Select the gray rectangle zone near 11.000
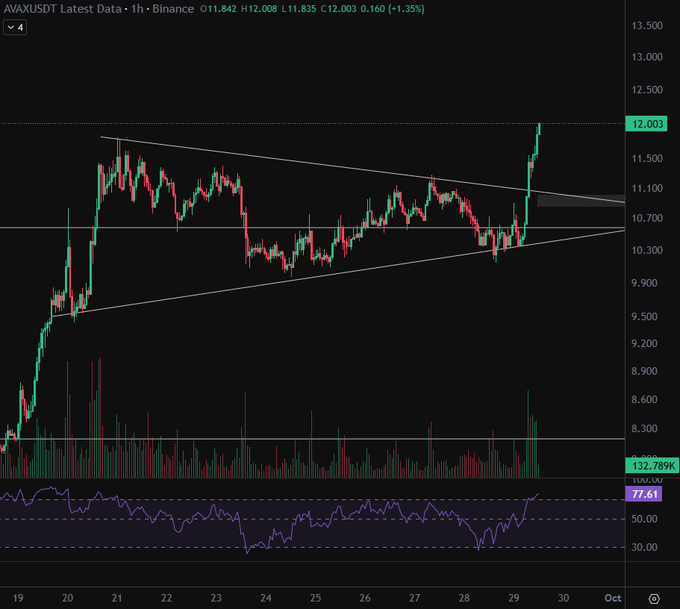 point(581,201)
